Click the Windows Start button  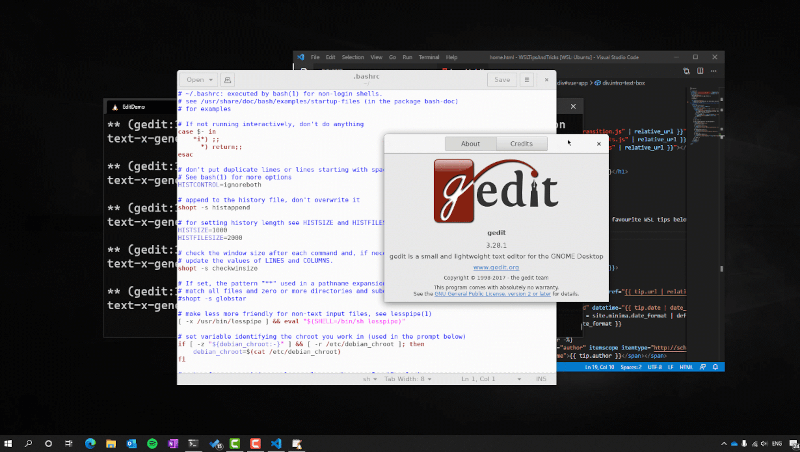10,442
